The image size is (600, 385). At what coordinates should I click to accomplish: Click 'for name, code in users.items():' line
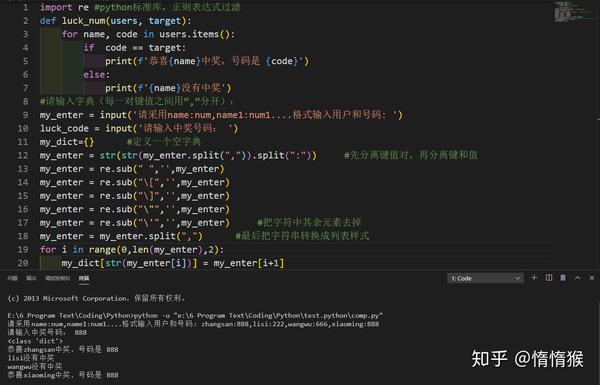(148, 34)
